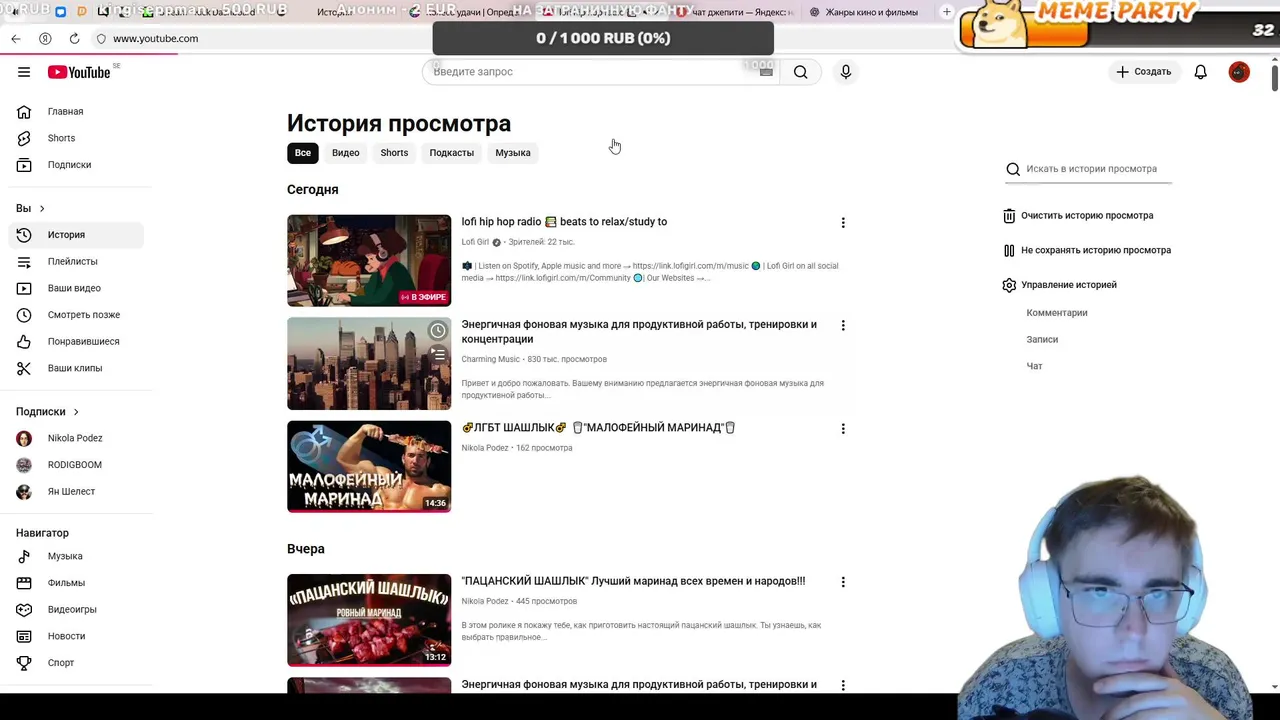Open Ваши клипы in the sidebar
This screenshot has width=1280, height=720.
pyautogui.click(x=76, y=368)
